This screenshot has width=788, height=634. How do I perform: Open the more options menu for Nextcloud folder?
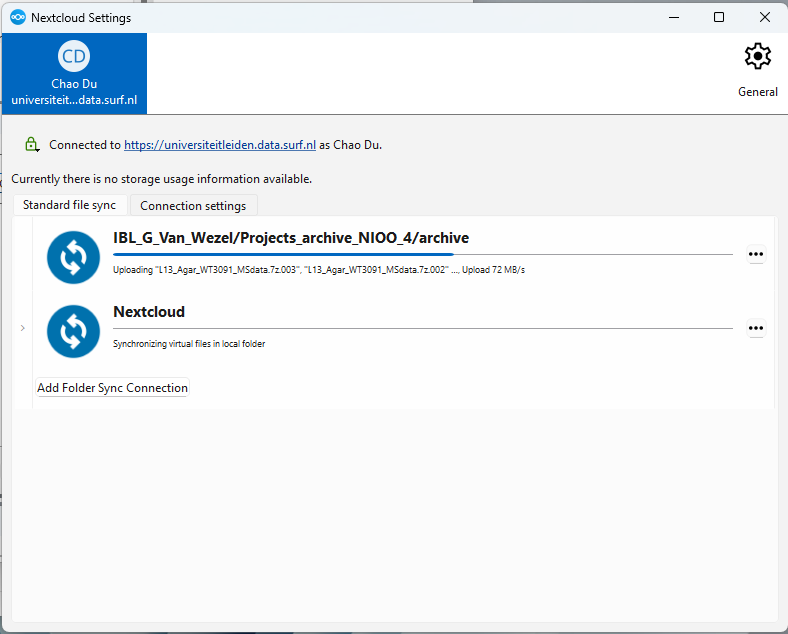coord(756,329)
